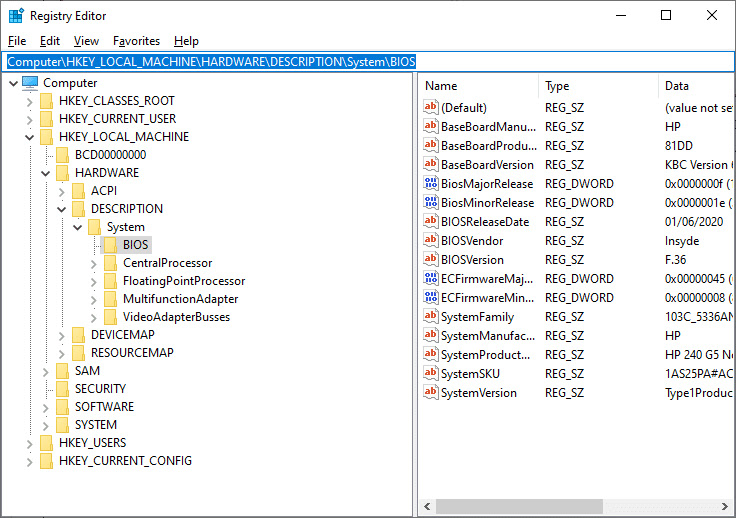Collapse the HKEY_LOCAL_MACHINE key
736x518 pixels.
[30, 137]
